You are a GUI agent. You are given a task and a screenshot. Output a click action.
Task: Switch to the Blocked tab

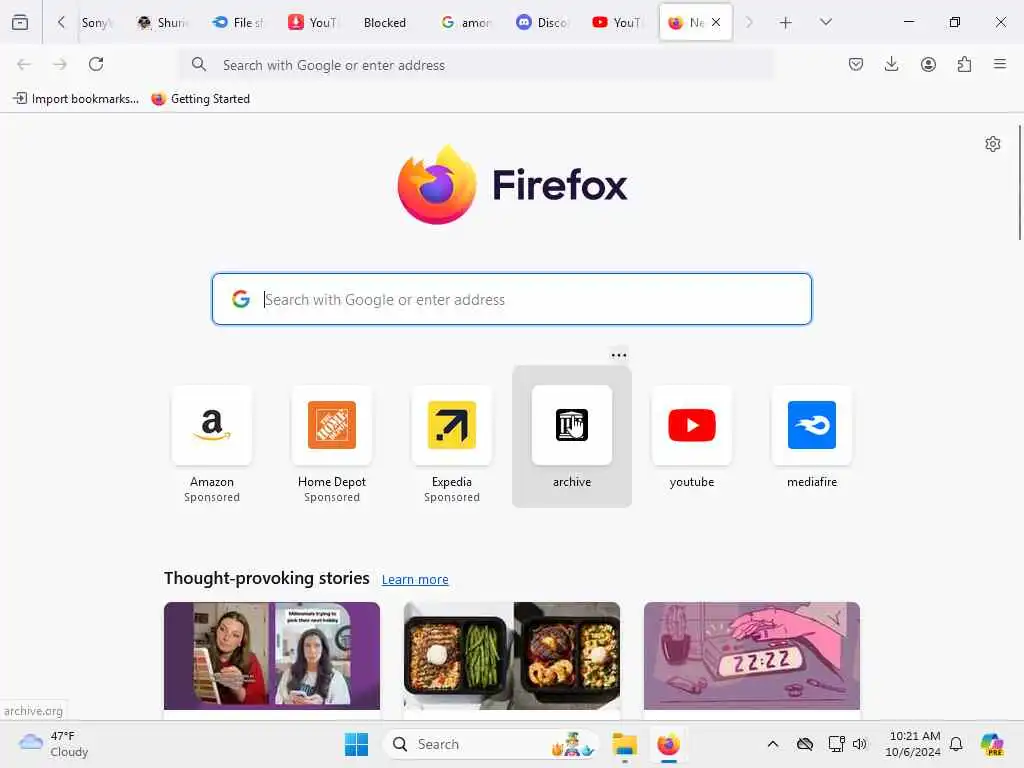[385, 23]
